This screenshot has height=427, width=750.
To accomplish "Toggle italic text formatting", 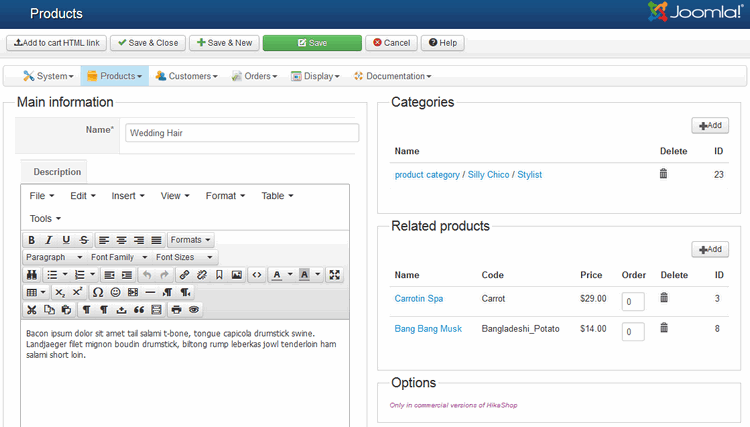I will (x=49, y=240).
